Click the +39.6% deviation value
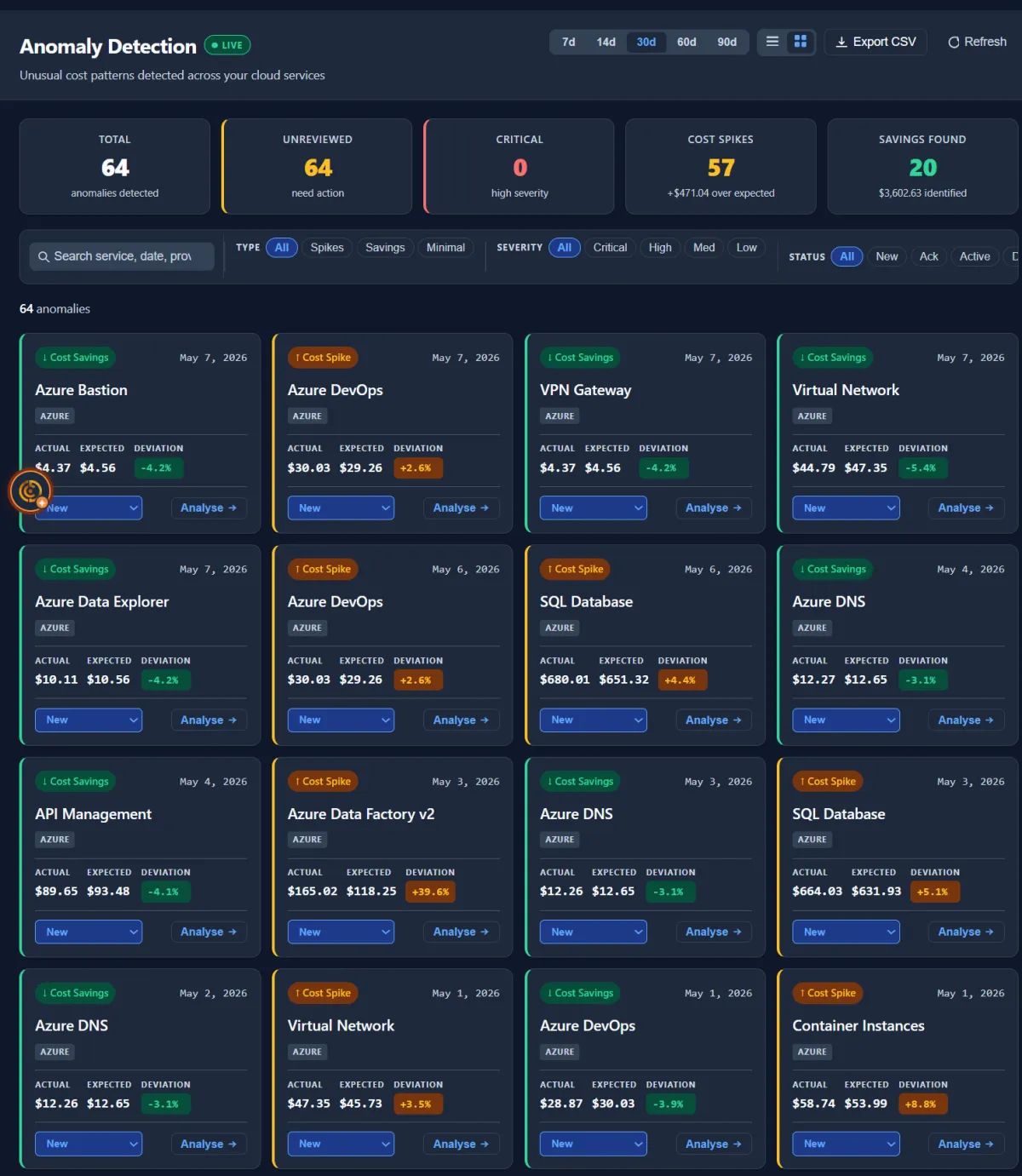 click(x=430, y=892)
